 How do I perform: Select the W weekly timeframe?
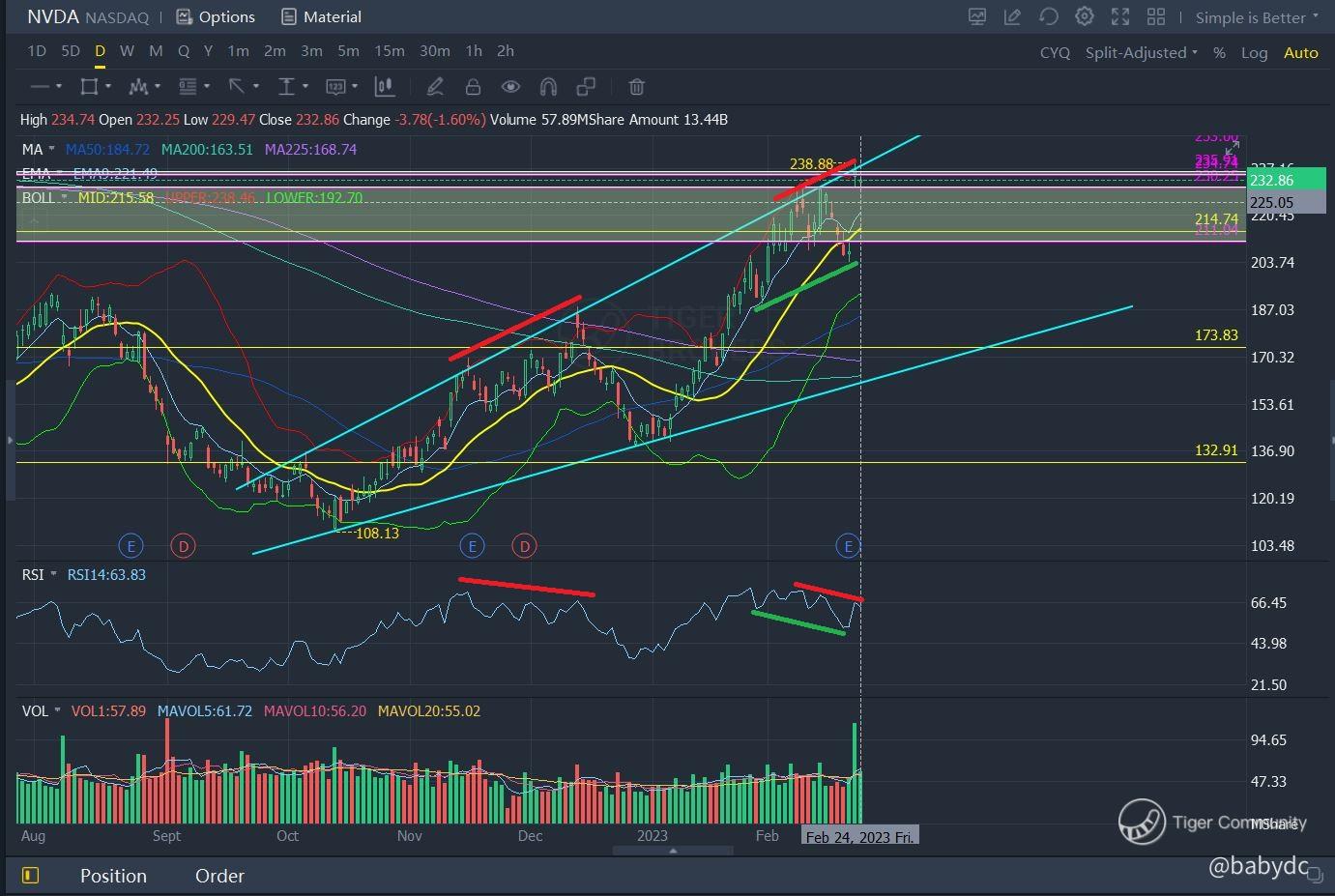pyautogui.click(x=127, y=51)
